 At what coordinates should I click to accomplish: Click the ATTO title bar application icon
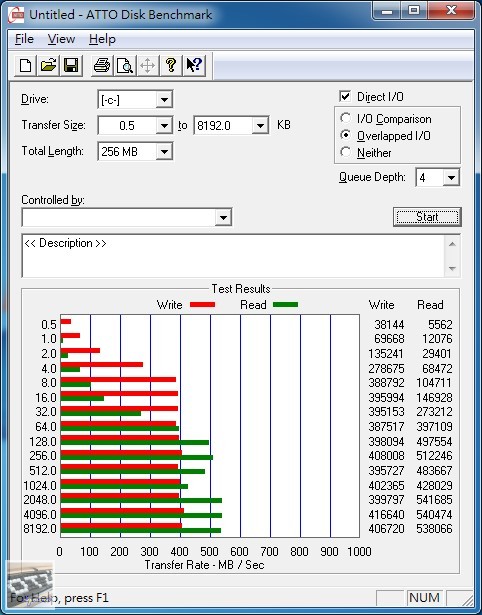coord(16,15)
